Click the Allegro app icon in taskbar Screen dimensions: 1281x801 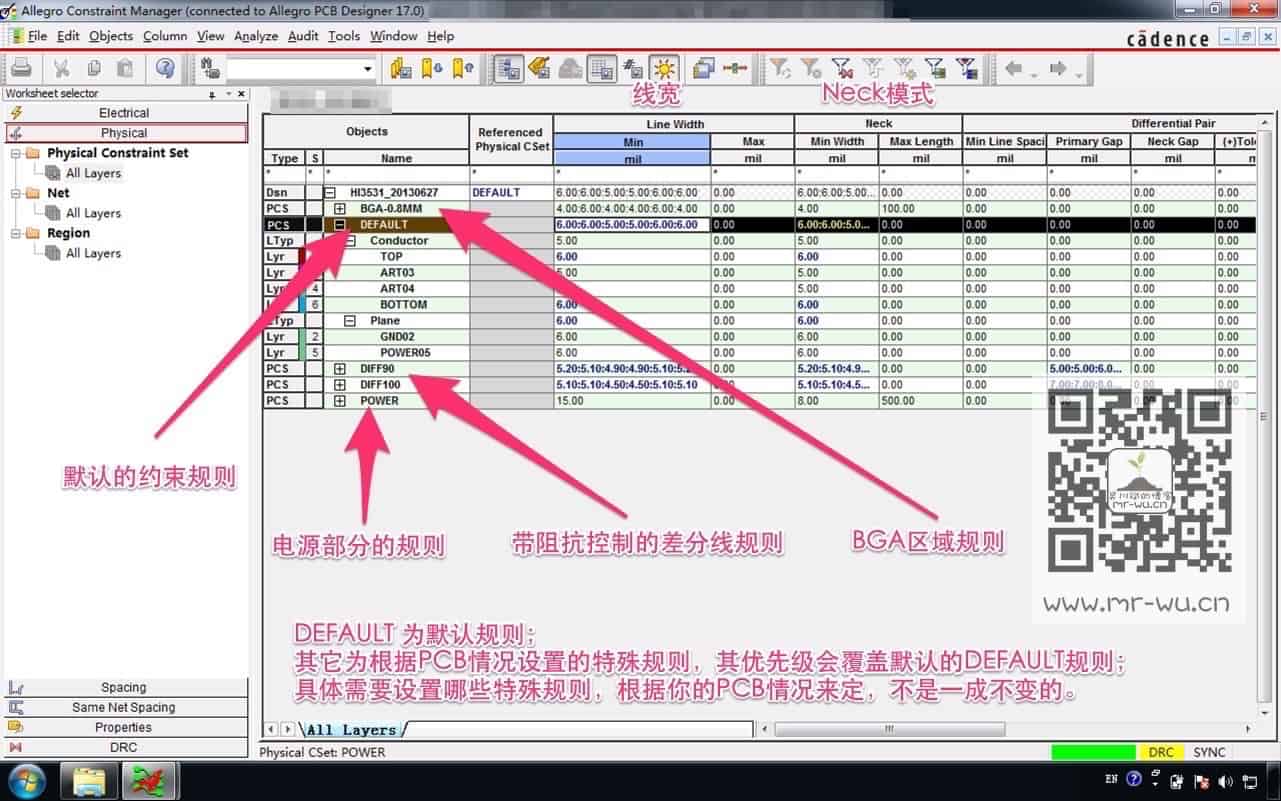[x=150, y=780]
